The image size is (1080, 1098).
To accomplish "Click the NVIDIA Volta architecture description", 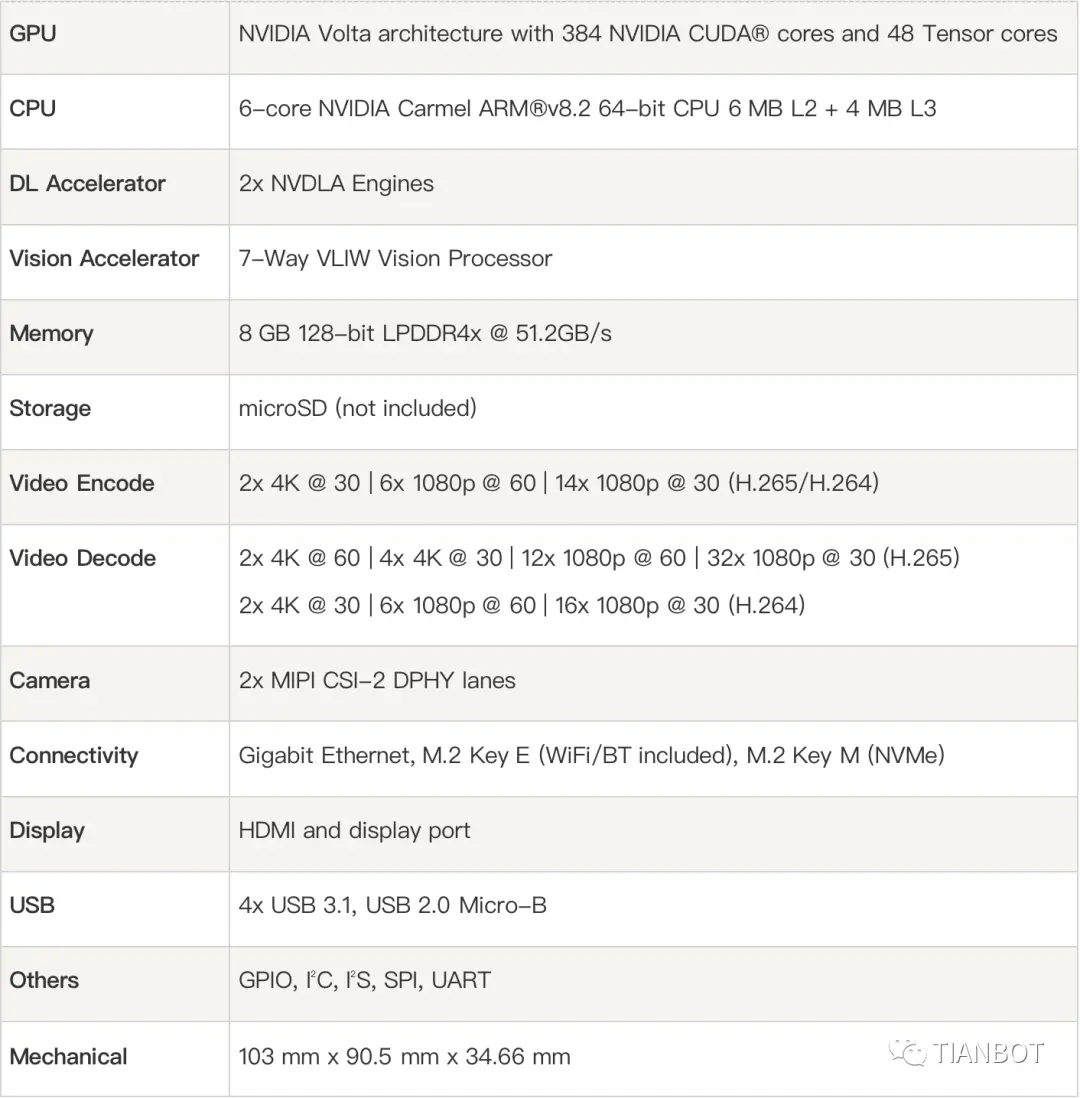I will point(648,34).
